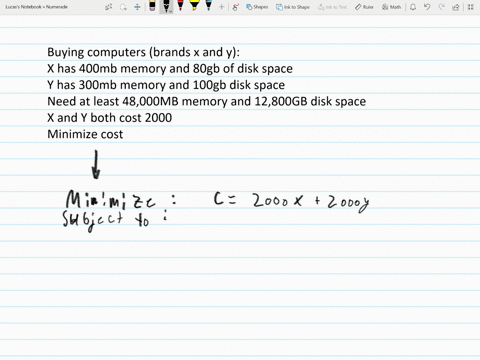Add a new pen with plus icon
The image size is (480, 360).
221,7
